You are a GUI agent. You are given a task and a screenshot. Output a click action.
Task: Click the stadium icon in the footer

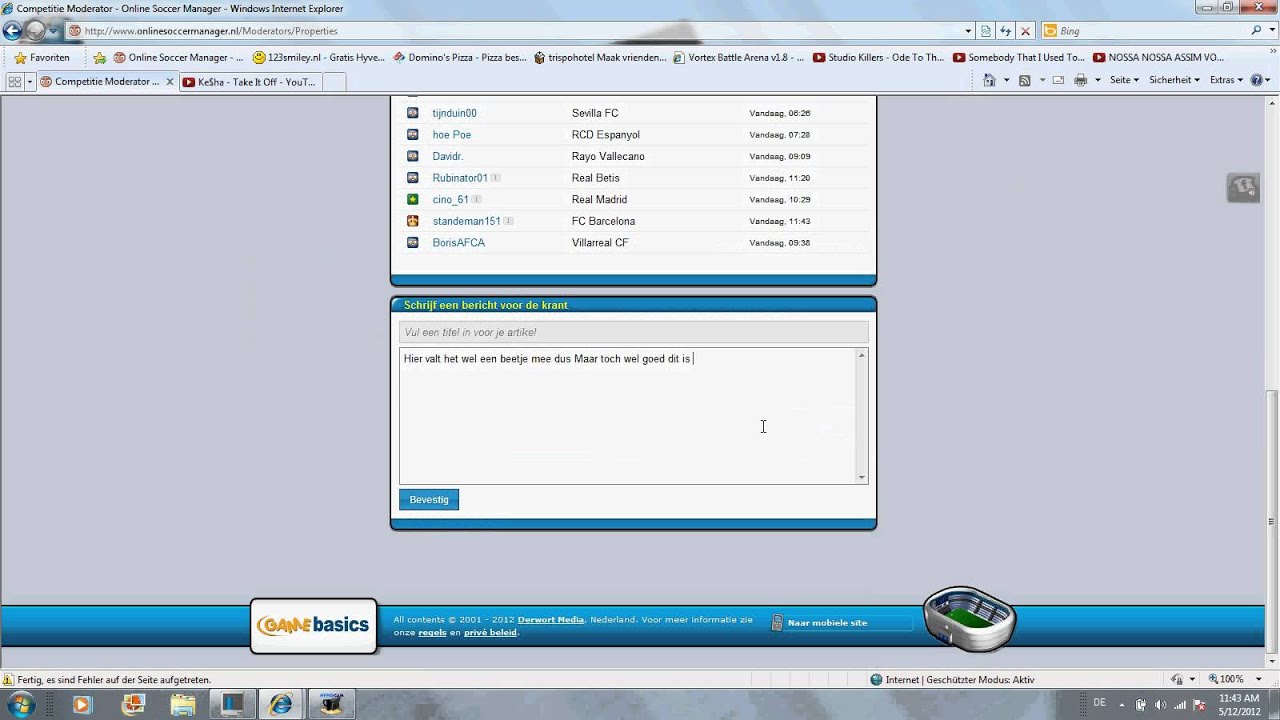click(x=968, y=618)
